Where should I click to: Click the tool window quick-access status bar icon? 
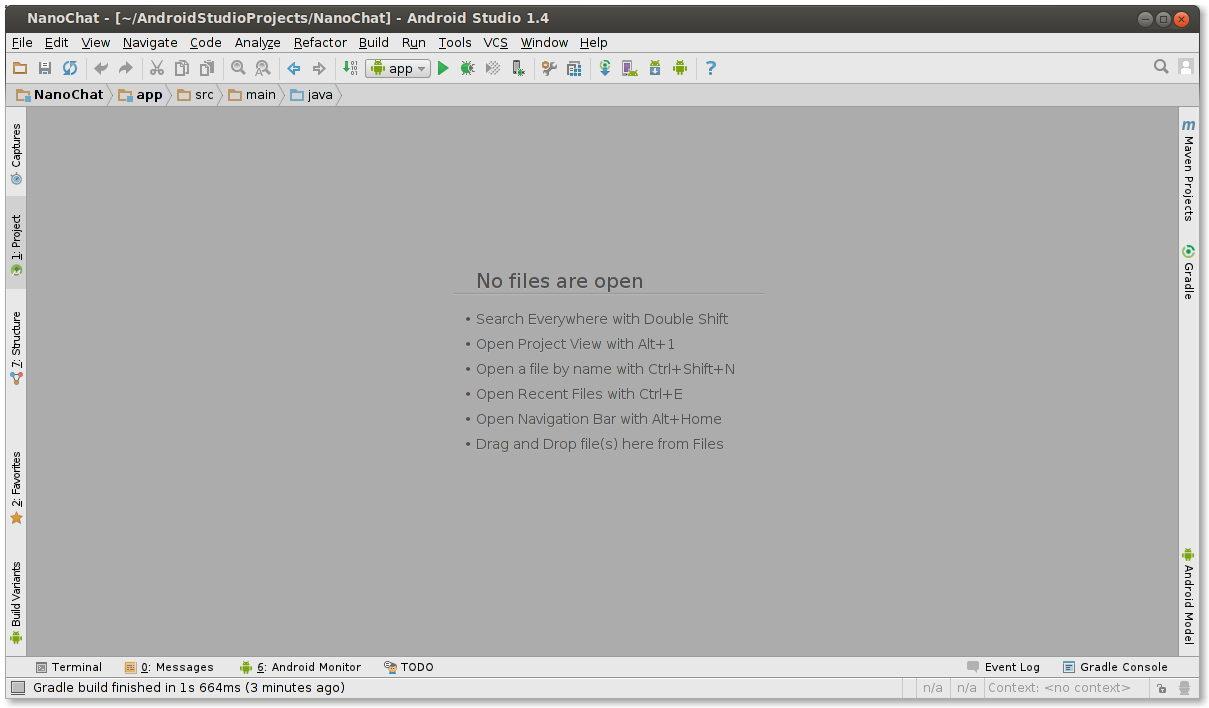pos(18,688)
